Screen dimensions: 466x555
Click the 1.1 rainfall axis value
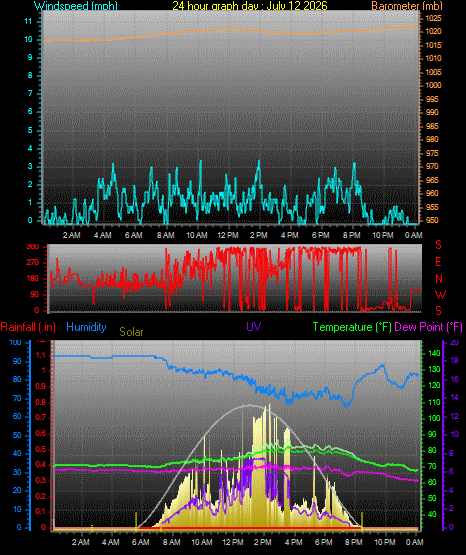(41, 356)
